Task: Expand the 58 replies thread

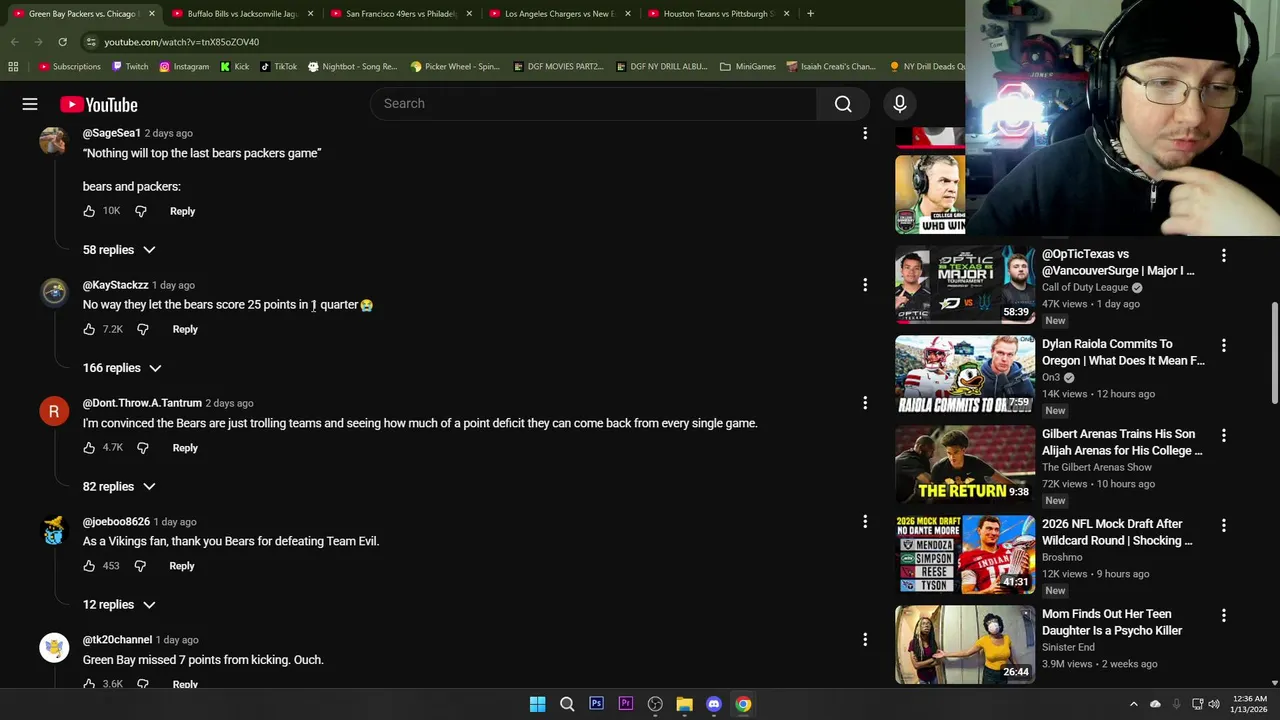Action: coord(119,250)
